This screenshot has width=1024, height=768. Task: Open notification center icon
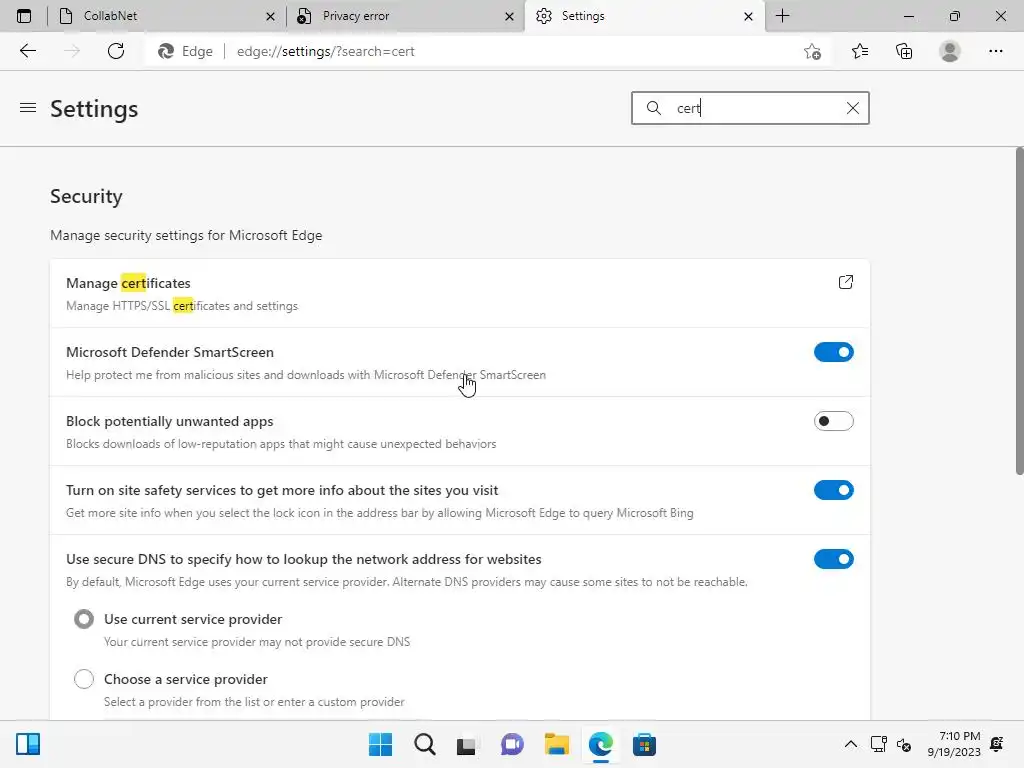click(x=997, y=744)
